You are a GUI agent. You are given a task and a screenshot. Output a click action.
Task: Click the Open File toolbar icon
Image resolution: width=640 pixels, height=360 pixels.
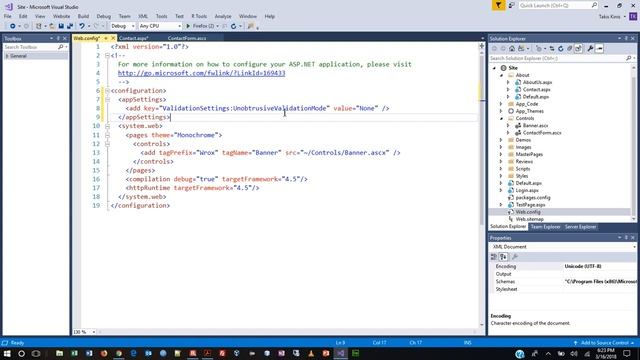click(x=52, y=26)
